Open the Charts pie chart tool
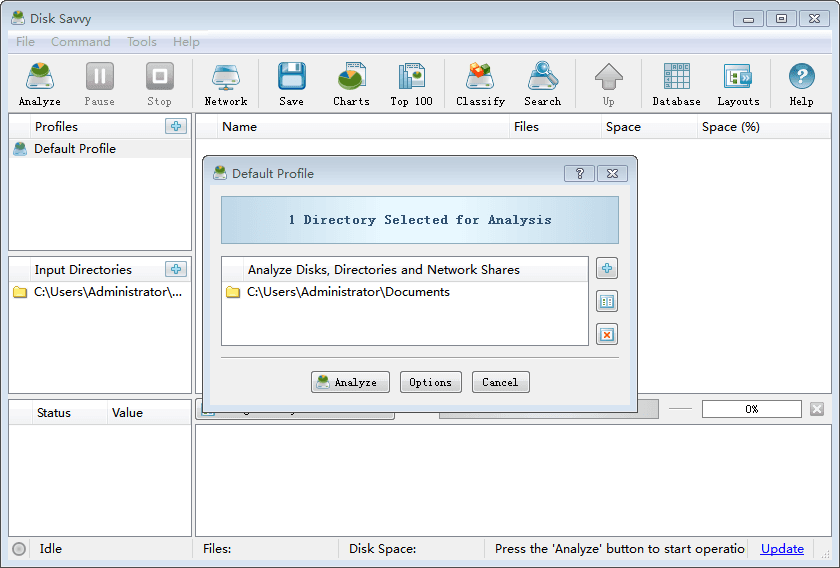Viewport: 840px width, 568px height. pos(351,84)
